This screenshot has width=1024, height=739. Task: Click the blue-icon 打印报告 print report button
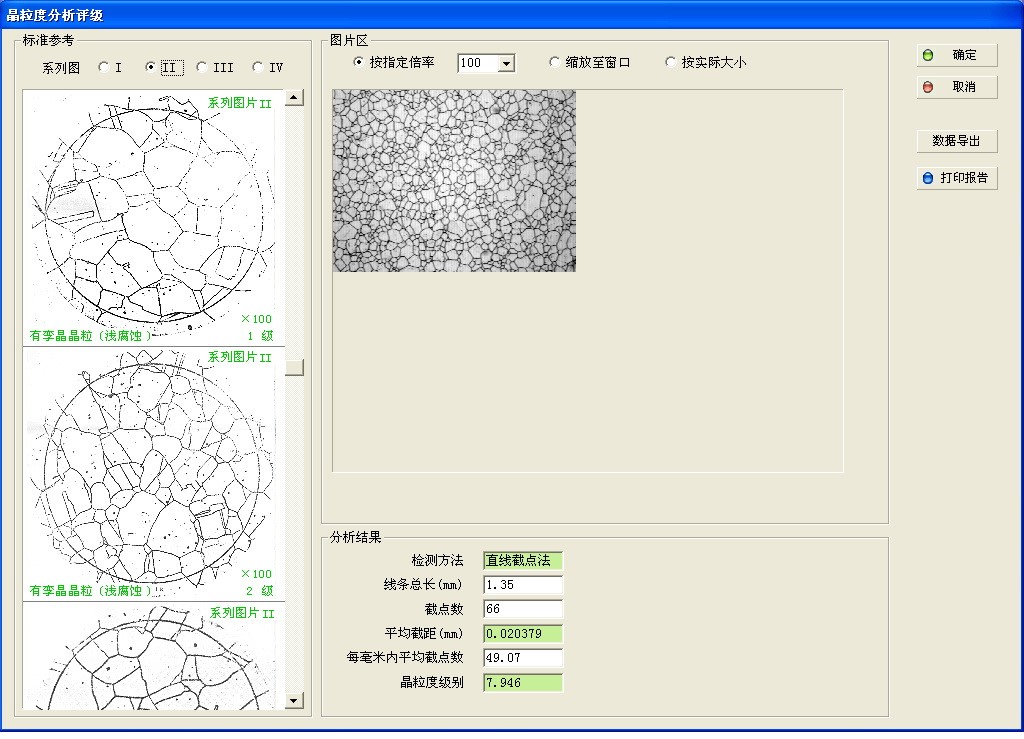tap(957, 178)
